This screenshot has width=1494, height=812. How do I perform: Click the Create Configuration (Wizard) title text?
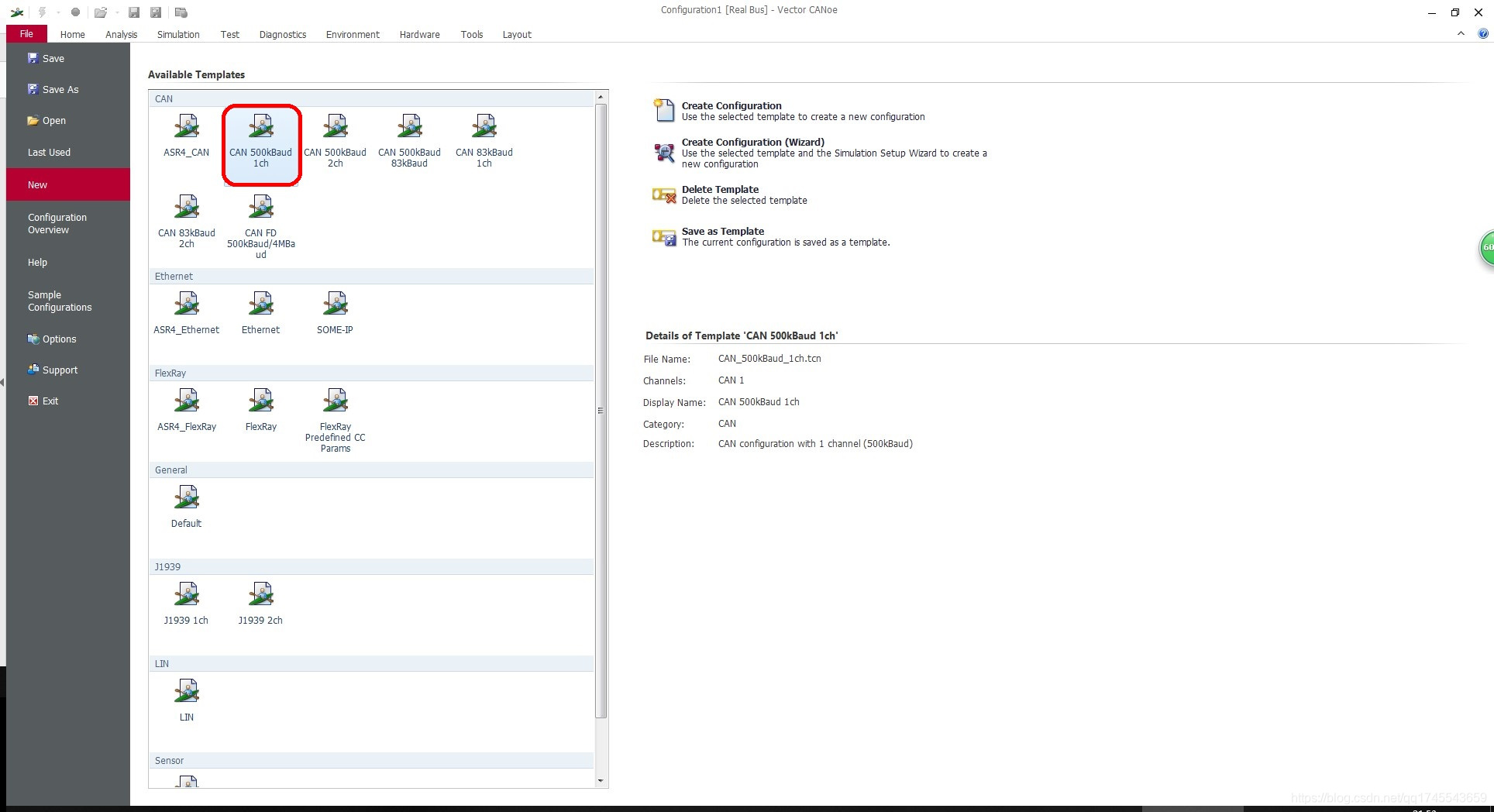pyautogui.click(x=753, y=143)
